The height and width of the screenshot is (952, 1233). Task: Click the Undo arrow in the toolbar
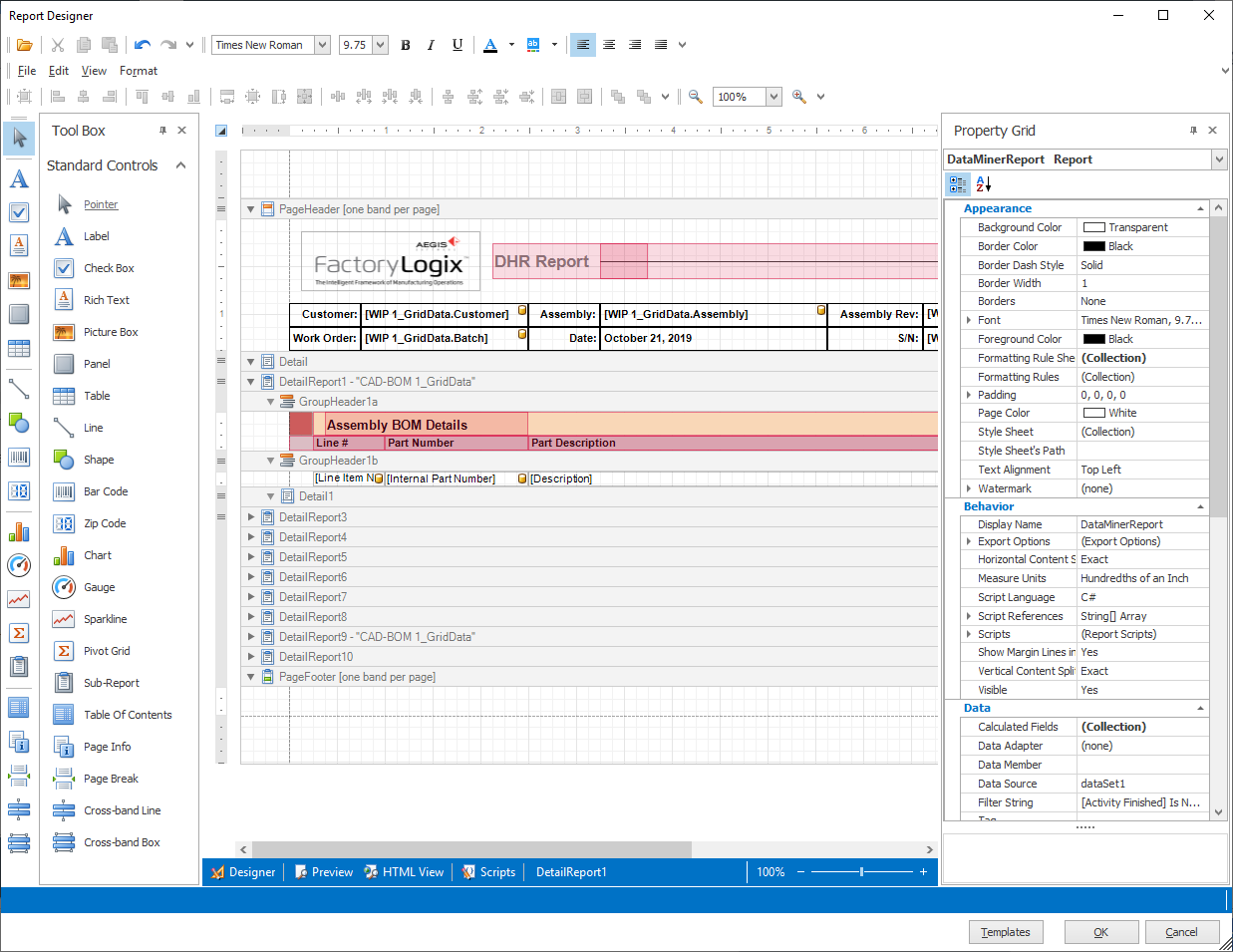click(143, 45)
